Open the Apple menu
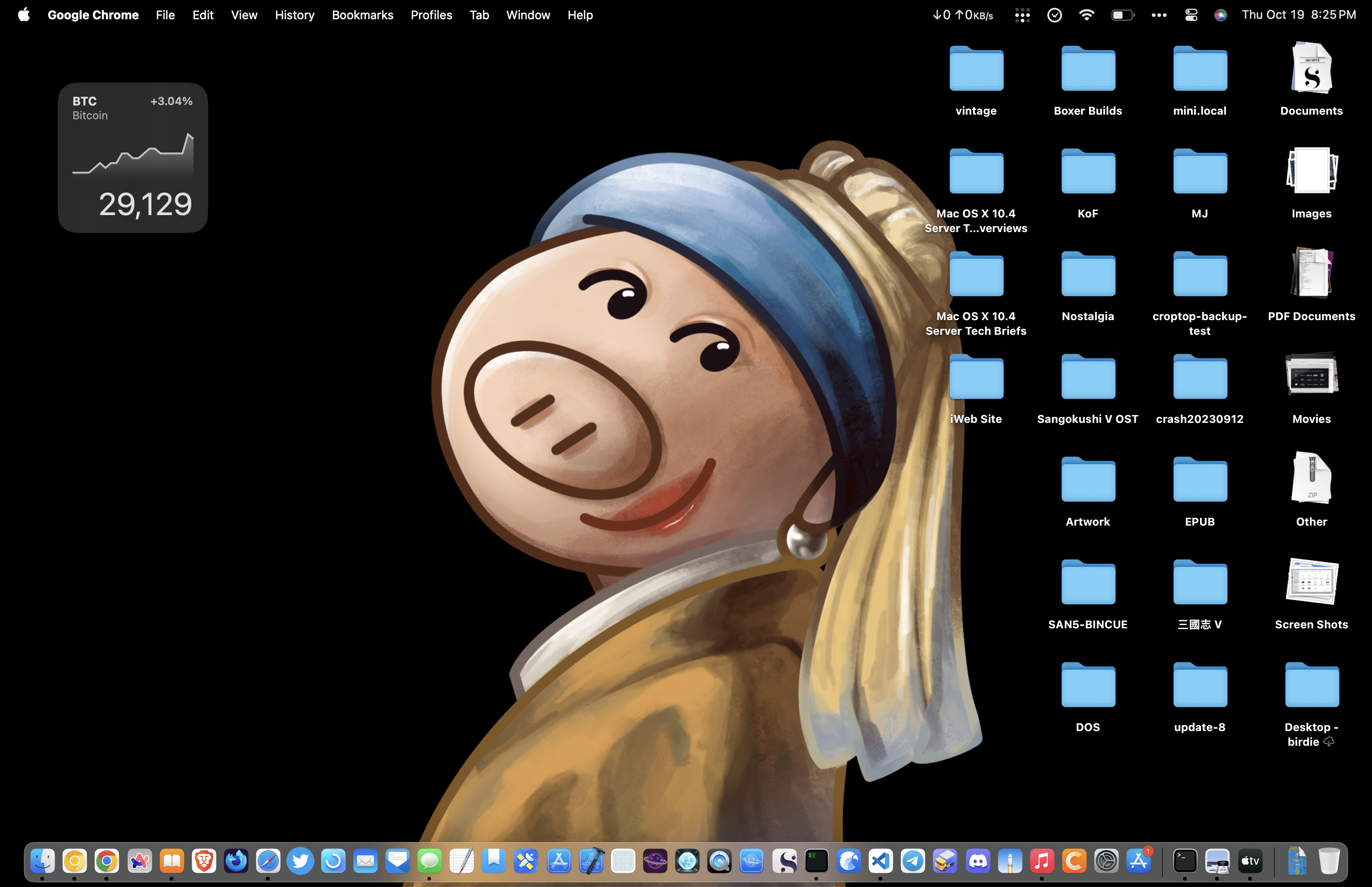Viewport: 1372px width, 887px height. pos(23,15)
